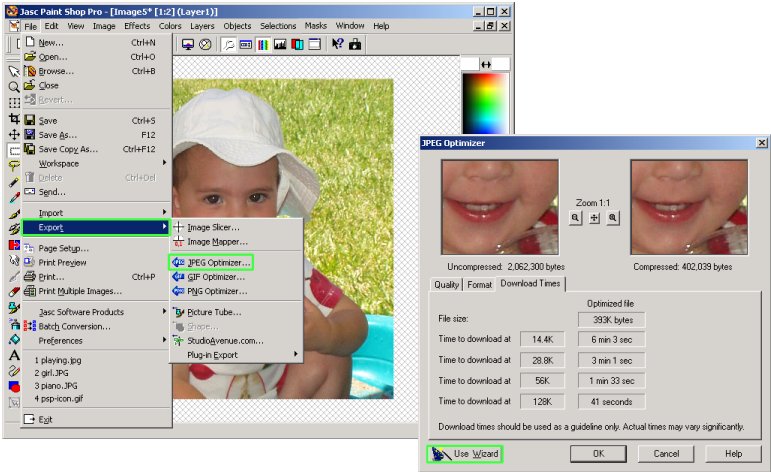The width and height of the screenshot is (771, 472).
Task: Click the toolbox icon on toolbar
Action: 355,45
